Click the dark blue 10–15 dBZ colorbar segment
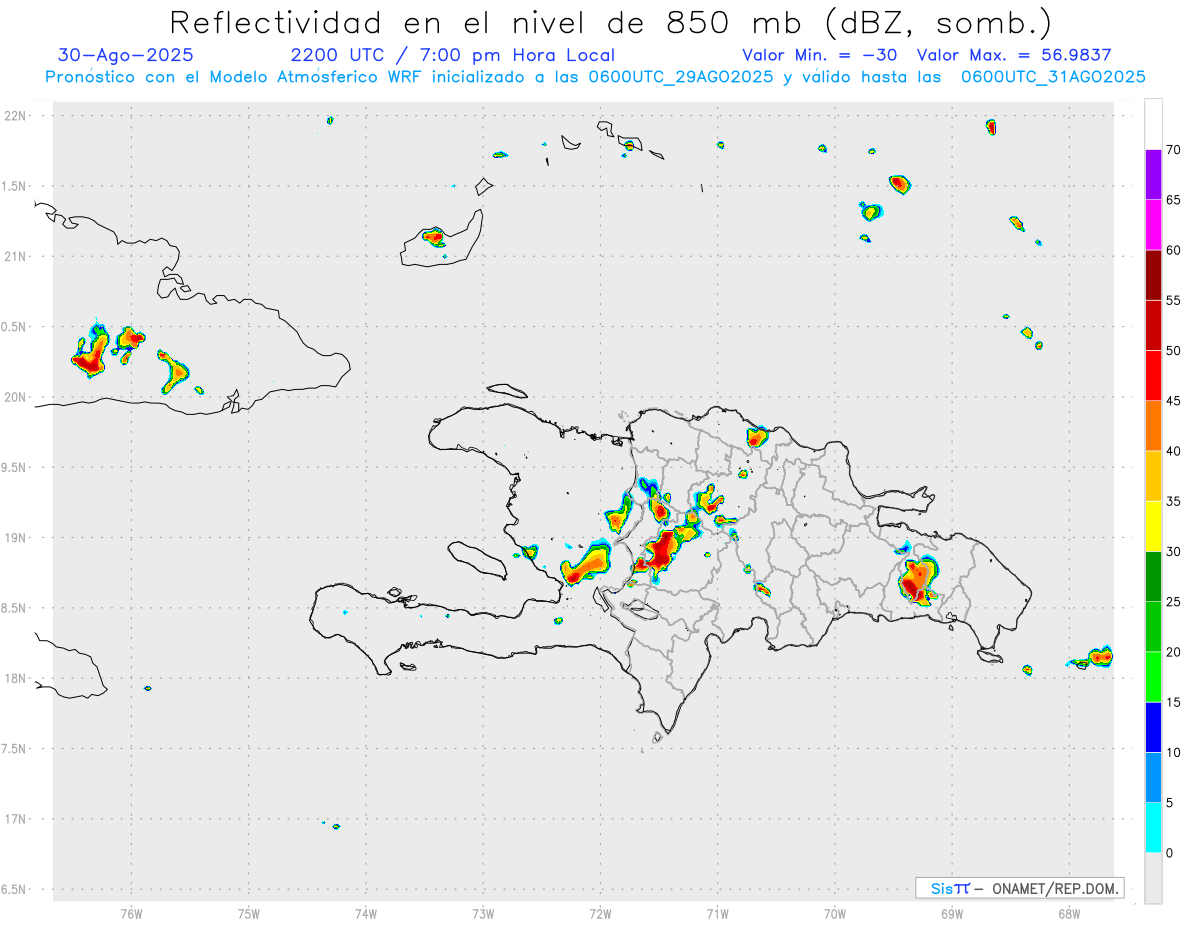The image size is (1200, 927). click(1153, 727)
